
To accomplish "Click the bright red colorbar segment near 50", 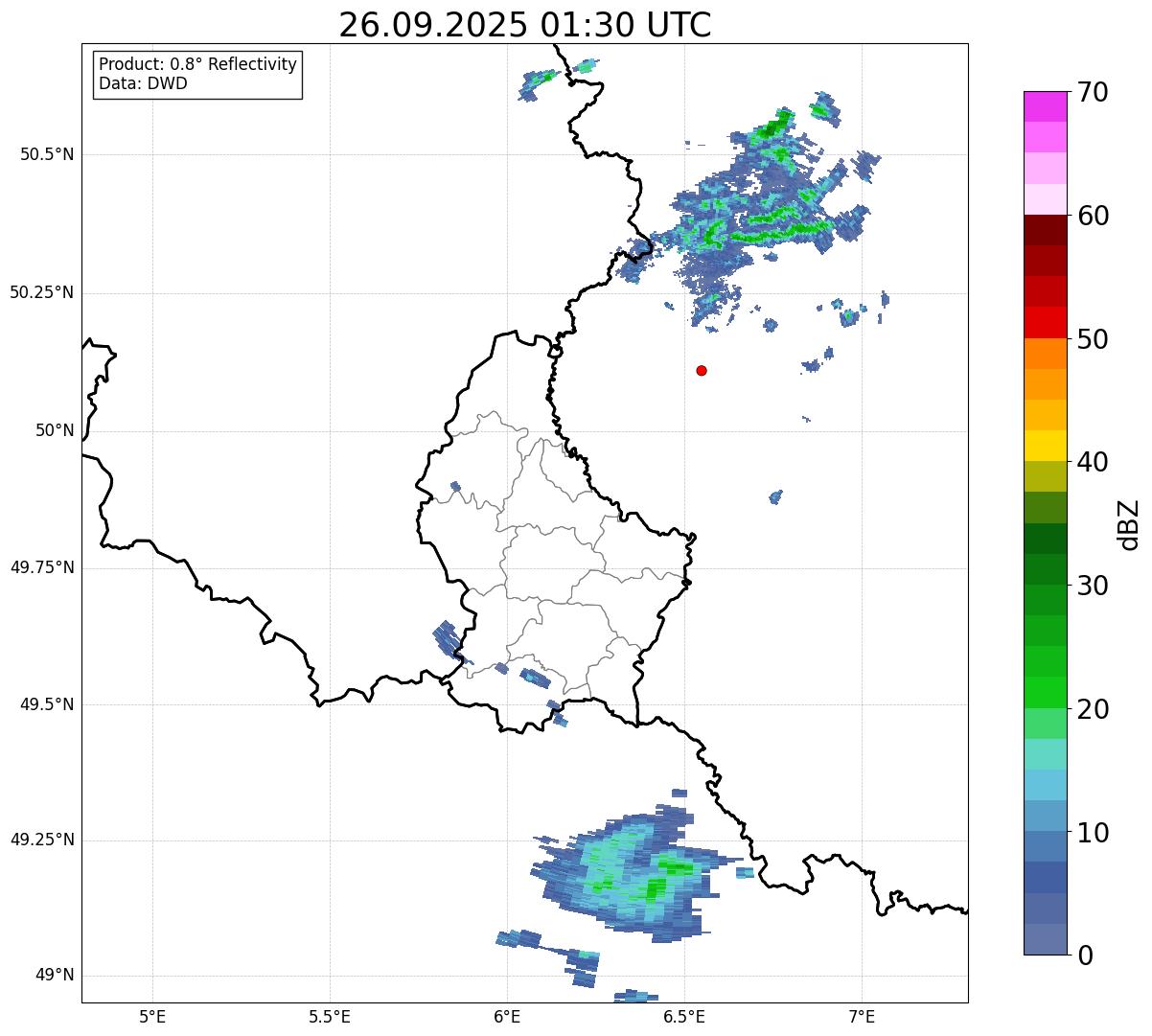I will pyautogui.click(x=1046, y=323).
